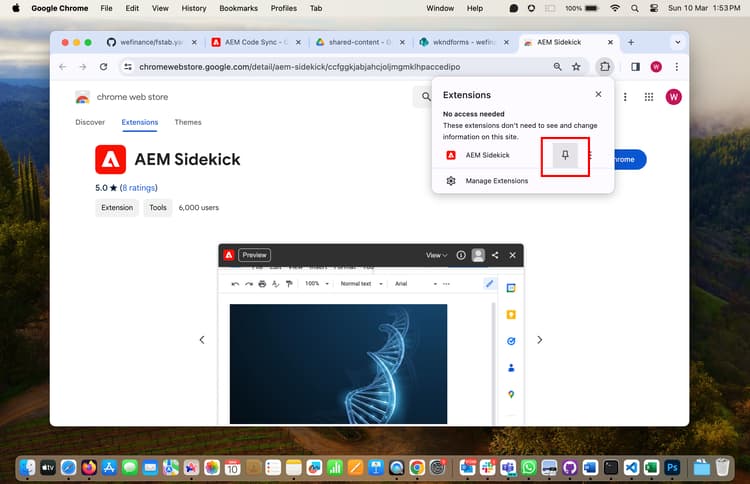Switch to shared-content Drive tab
The width and height of the screenshot is (750, 484).
[360, 42]
